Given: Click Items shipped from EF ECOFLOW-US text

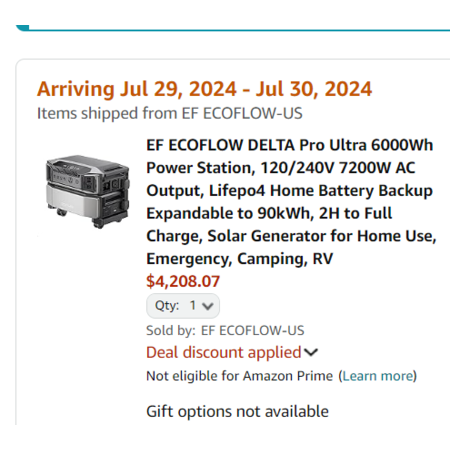Looking at the screenshot, I should tap(170, 113).
